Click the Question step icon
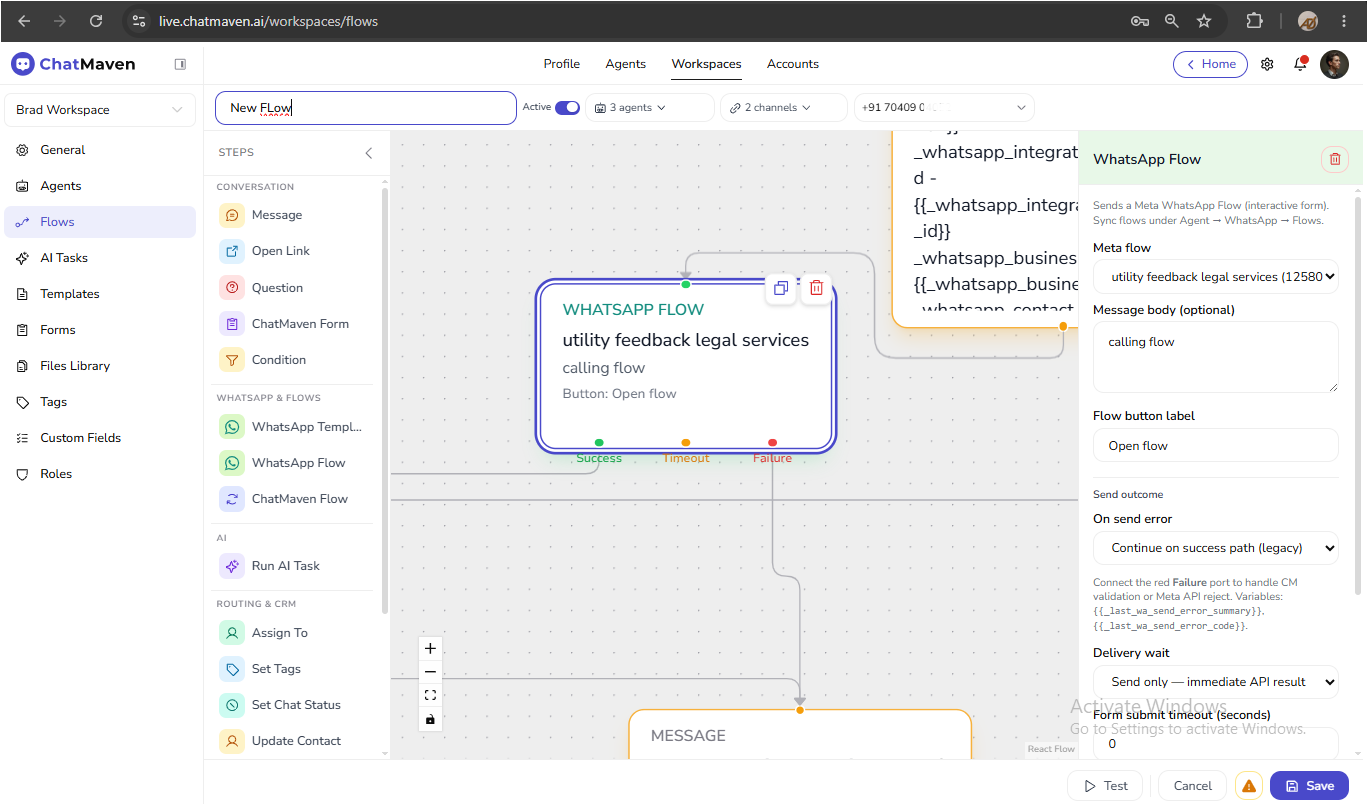Screen dimensions: 1367x811 pyautogui.click(x=232, y=288)
